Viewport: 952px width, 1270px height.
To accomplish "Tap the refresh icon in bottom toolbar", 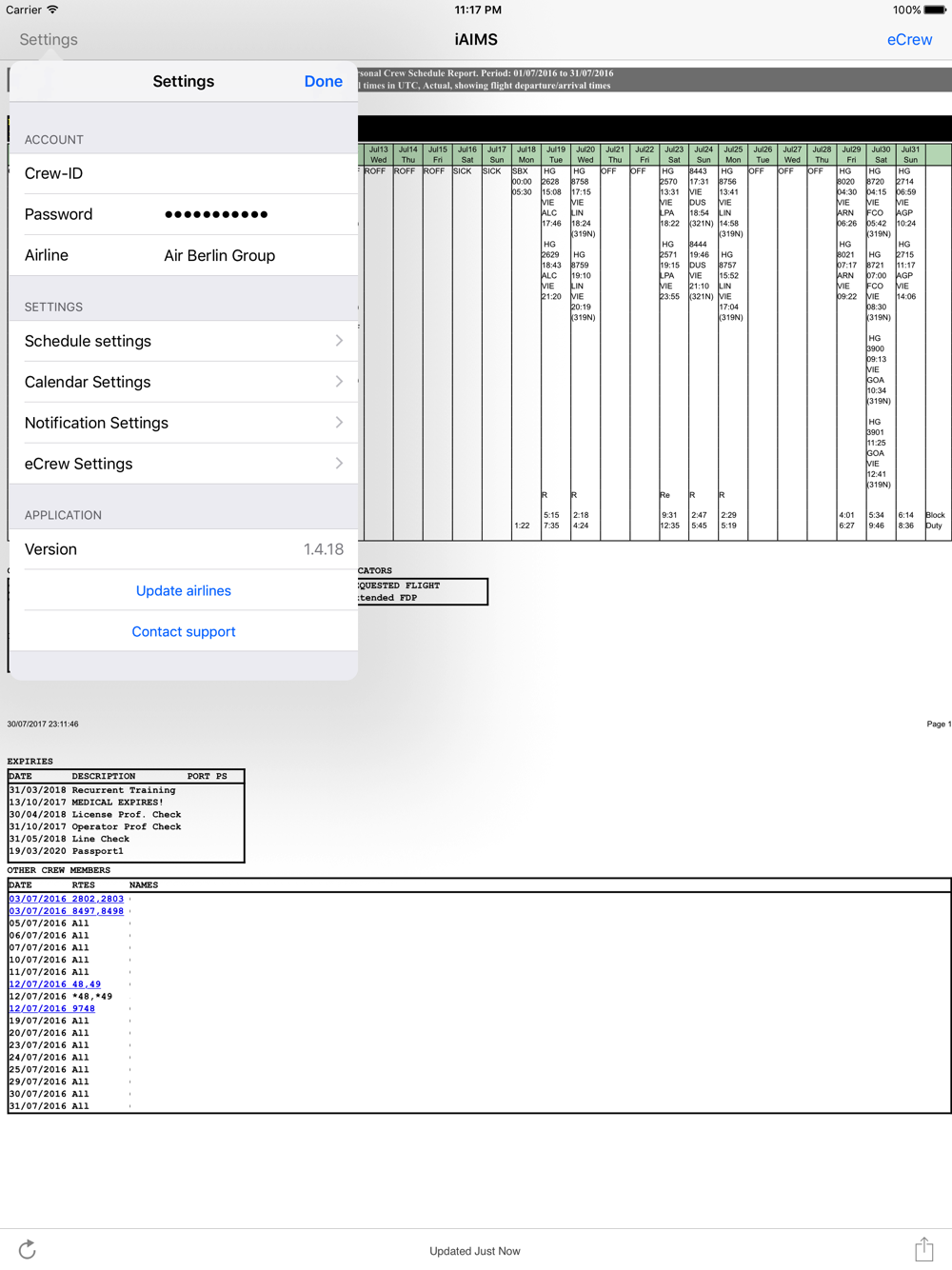I will point(27,1249).
